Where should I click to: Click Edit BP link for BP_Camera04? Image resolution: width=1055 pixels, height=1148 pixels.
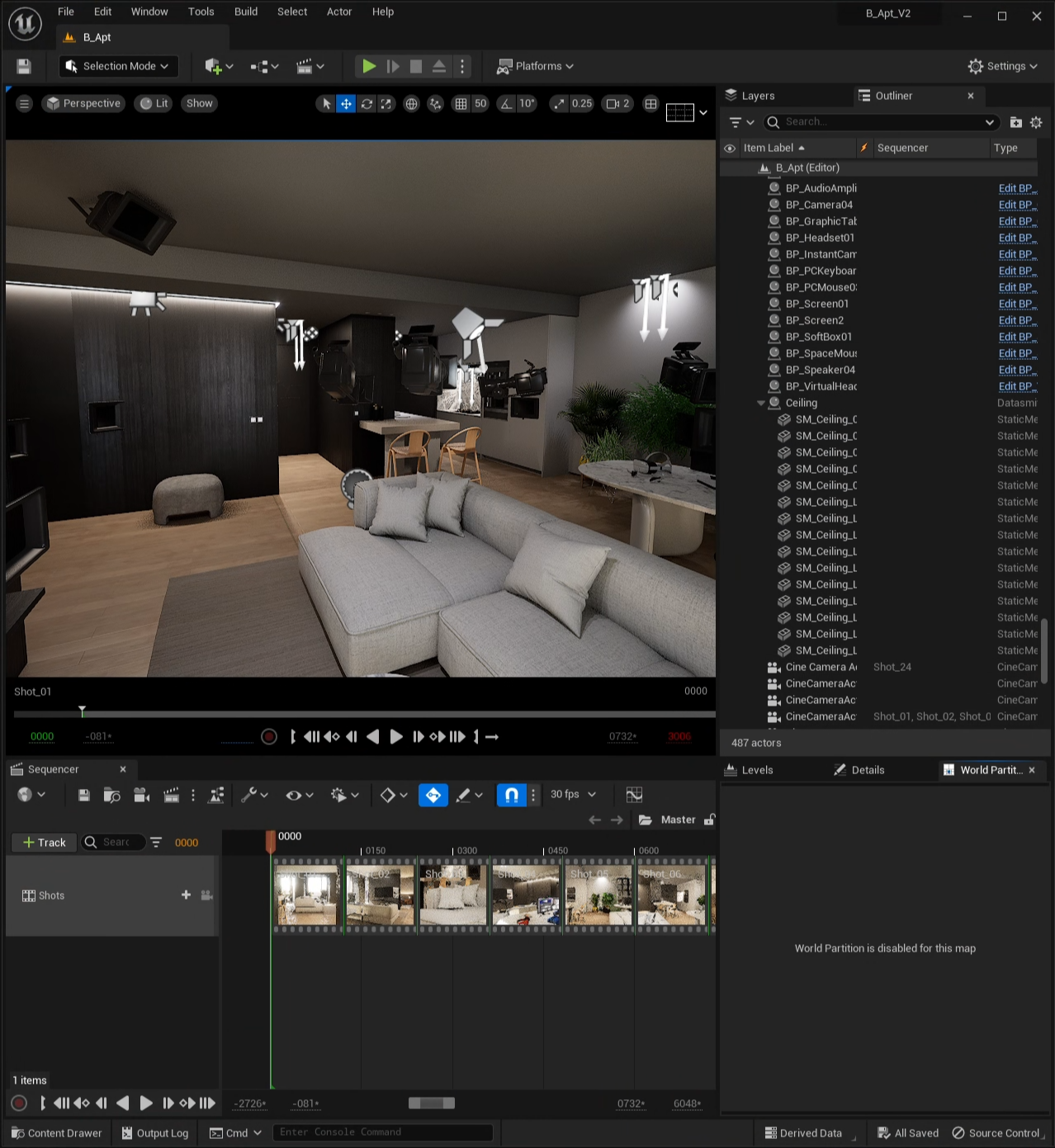(1017, 205)
